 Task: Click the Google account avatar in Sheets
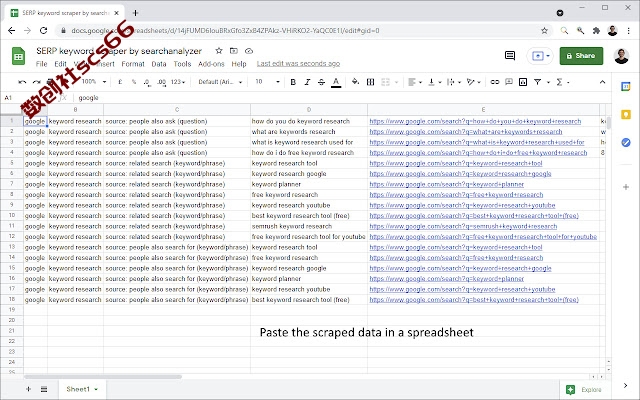(x=621, y=56)
